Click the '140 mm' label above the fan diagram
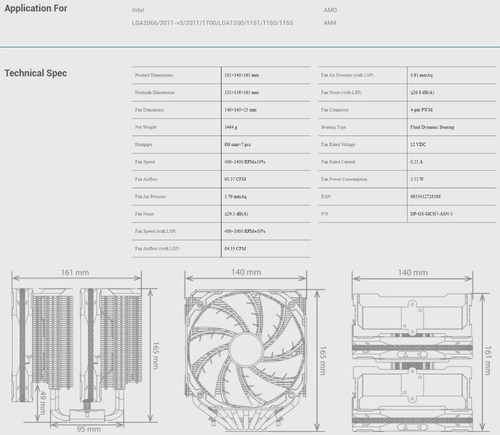500x435 pixels. pyautogui.click(x=246, y=272)
